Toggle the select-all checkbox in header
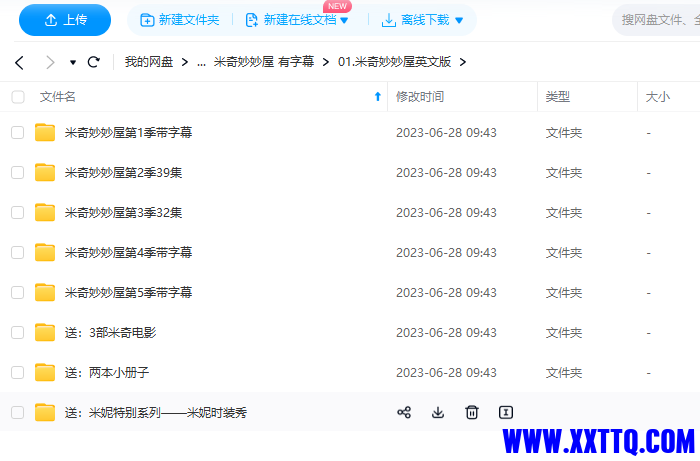Image resolution: width=700 pixels, height=461 pixels. pyautogui.click(x=18, y=97)
